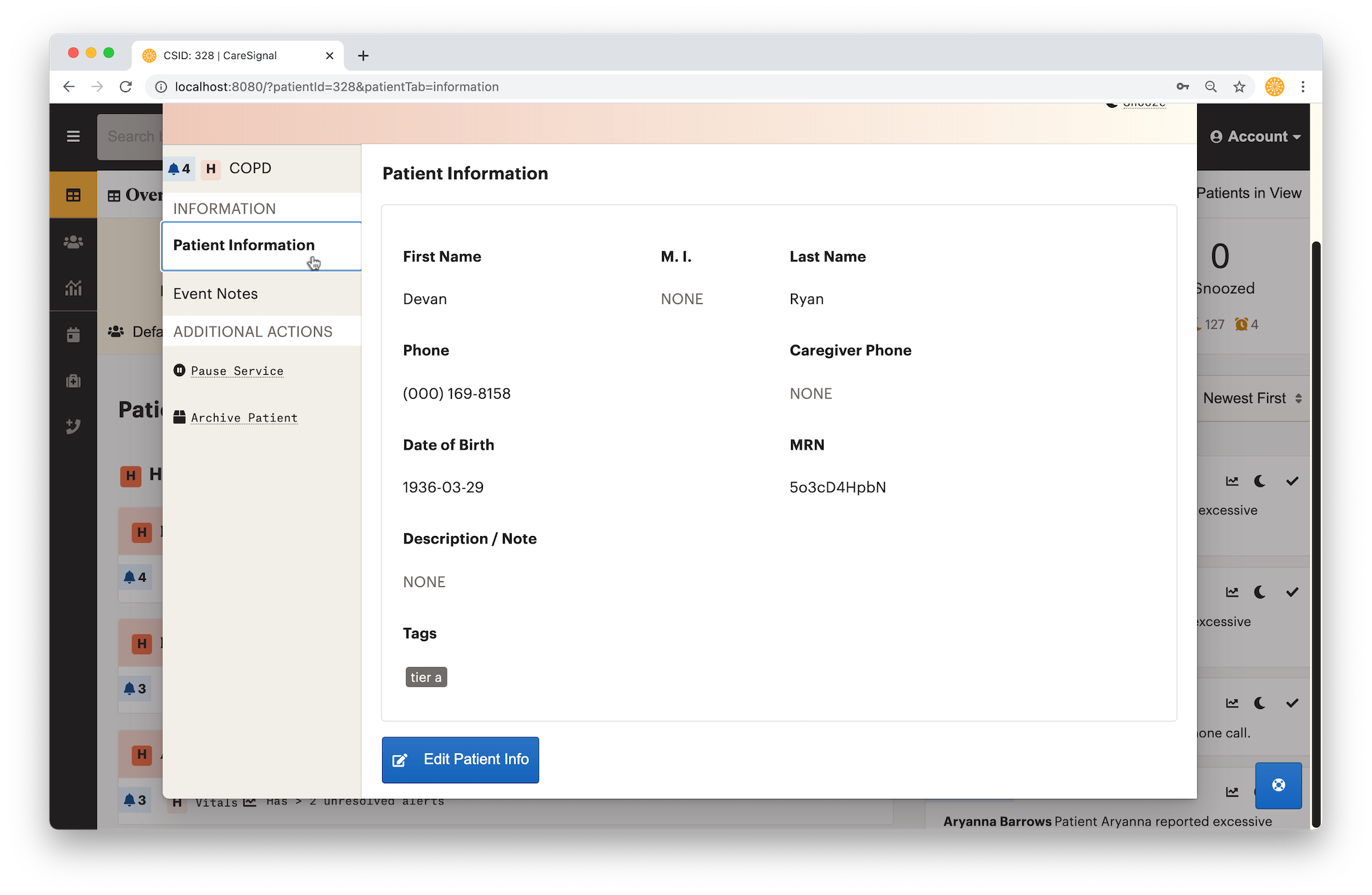Select the Event Notes tab
Screen dimensions: 1372x895
coord(261,294)
